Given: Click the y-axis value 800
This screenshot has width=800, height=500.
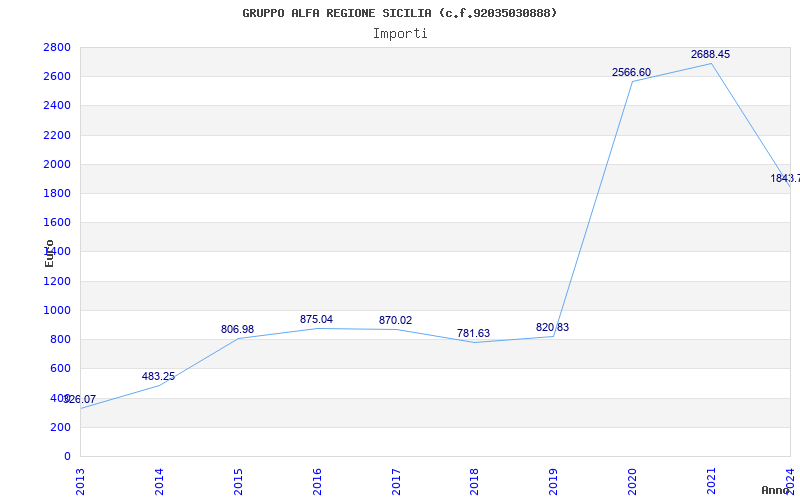Looking at the screenshot, I should [x=60, y=339].
